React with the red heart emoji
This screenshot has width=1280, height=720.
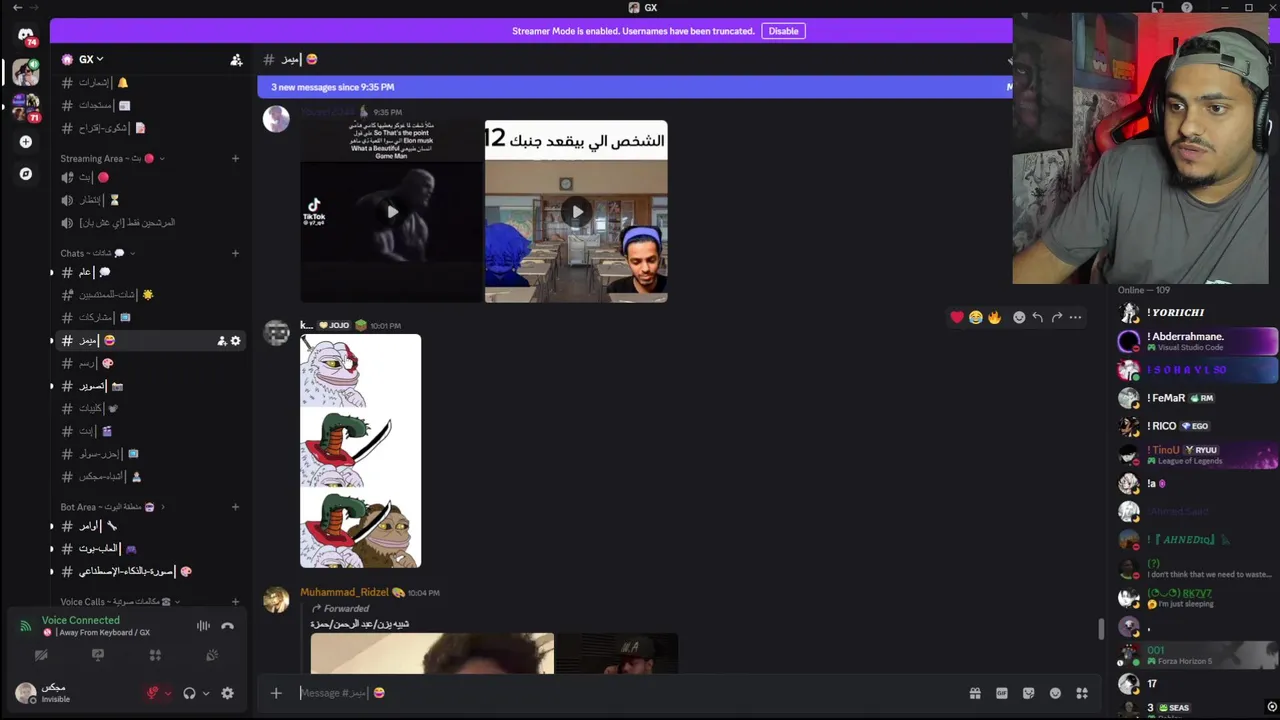(957, 317)
